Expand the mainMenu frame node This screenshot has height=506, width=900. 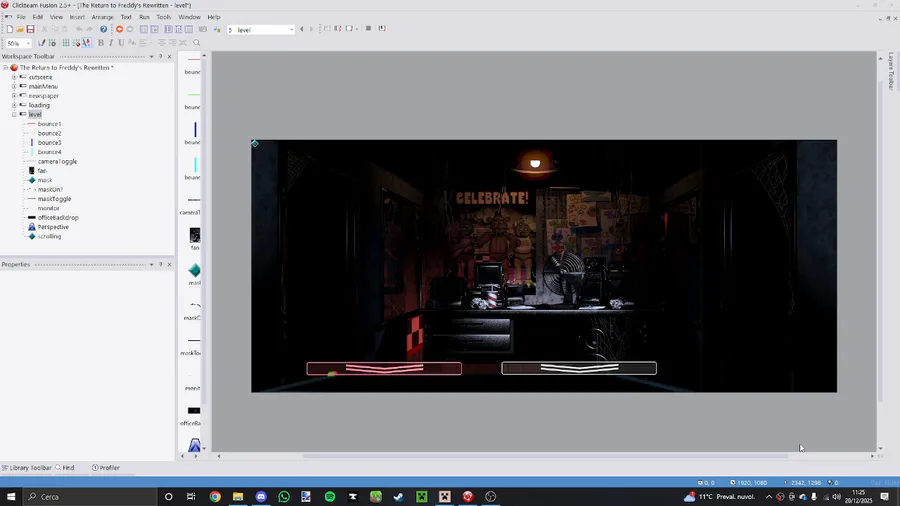(x=14, y=87)
